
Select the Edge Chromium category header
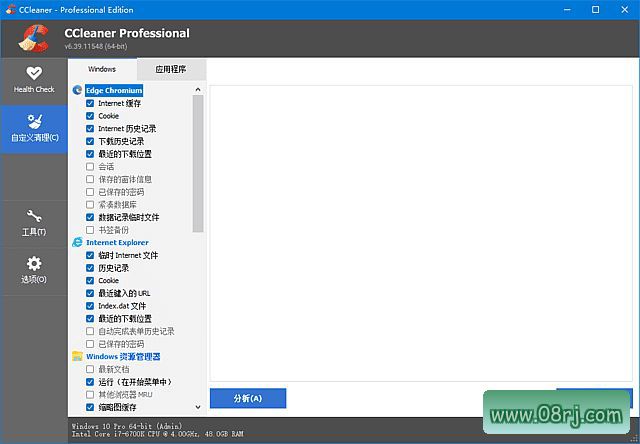coord(114,90)
